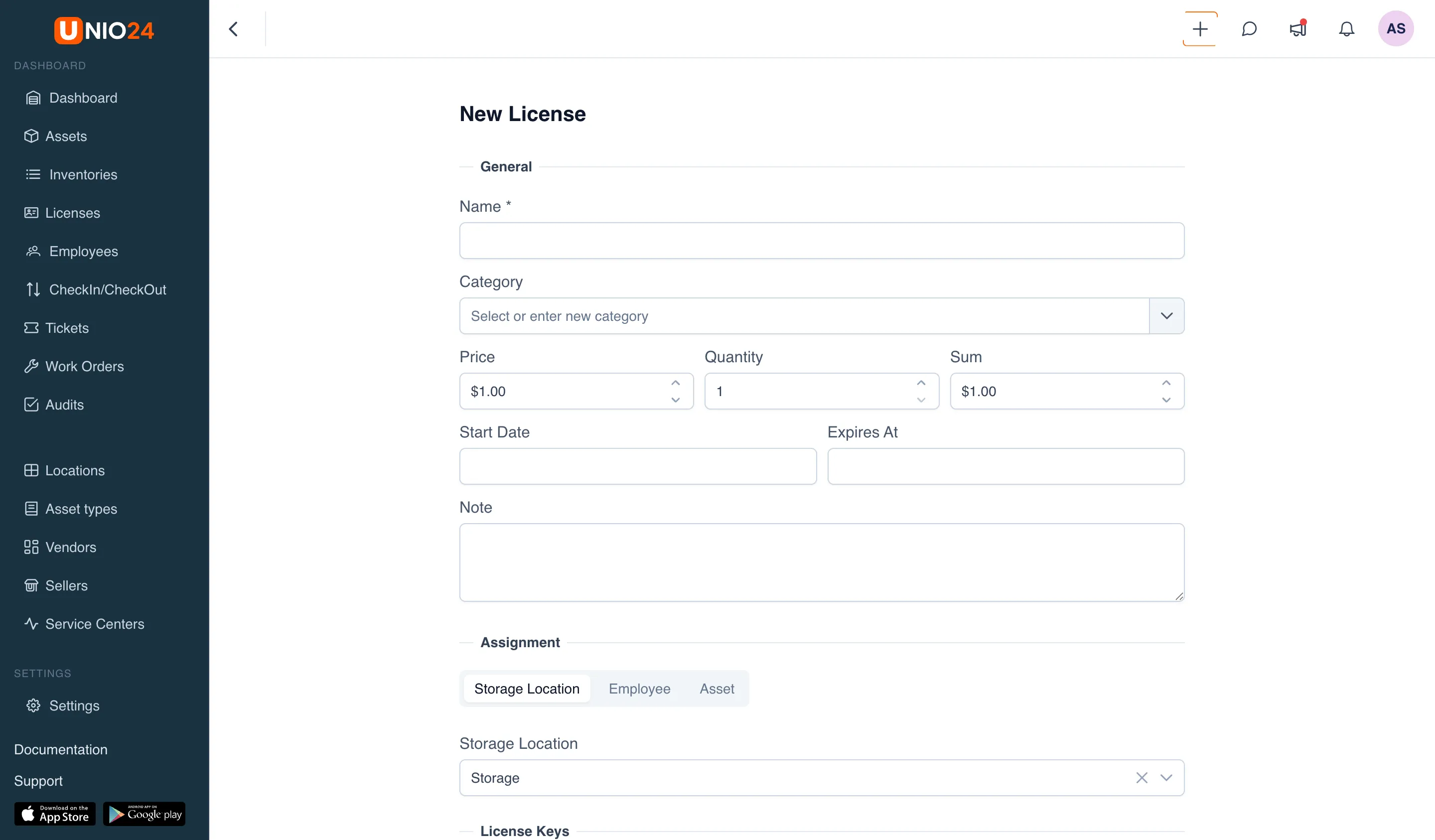Click the Expires At field
Image resolution: width=1435 pixels, height=840 pixels.
[x=1005, y=466]
